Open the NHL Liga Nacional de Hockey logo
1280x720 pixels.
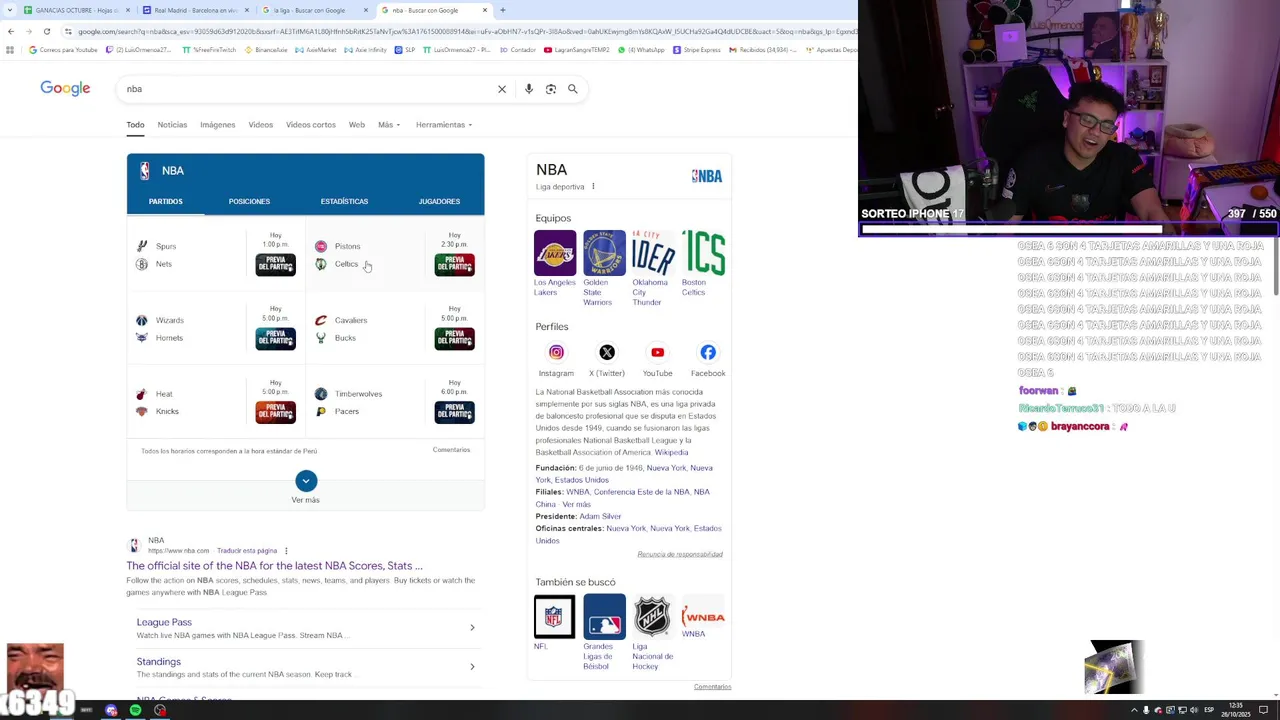click(653, 617)
